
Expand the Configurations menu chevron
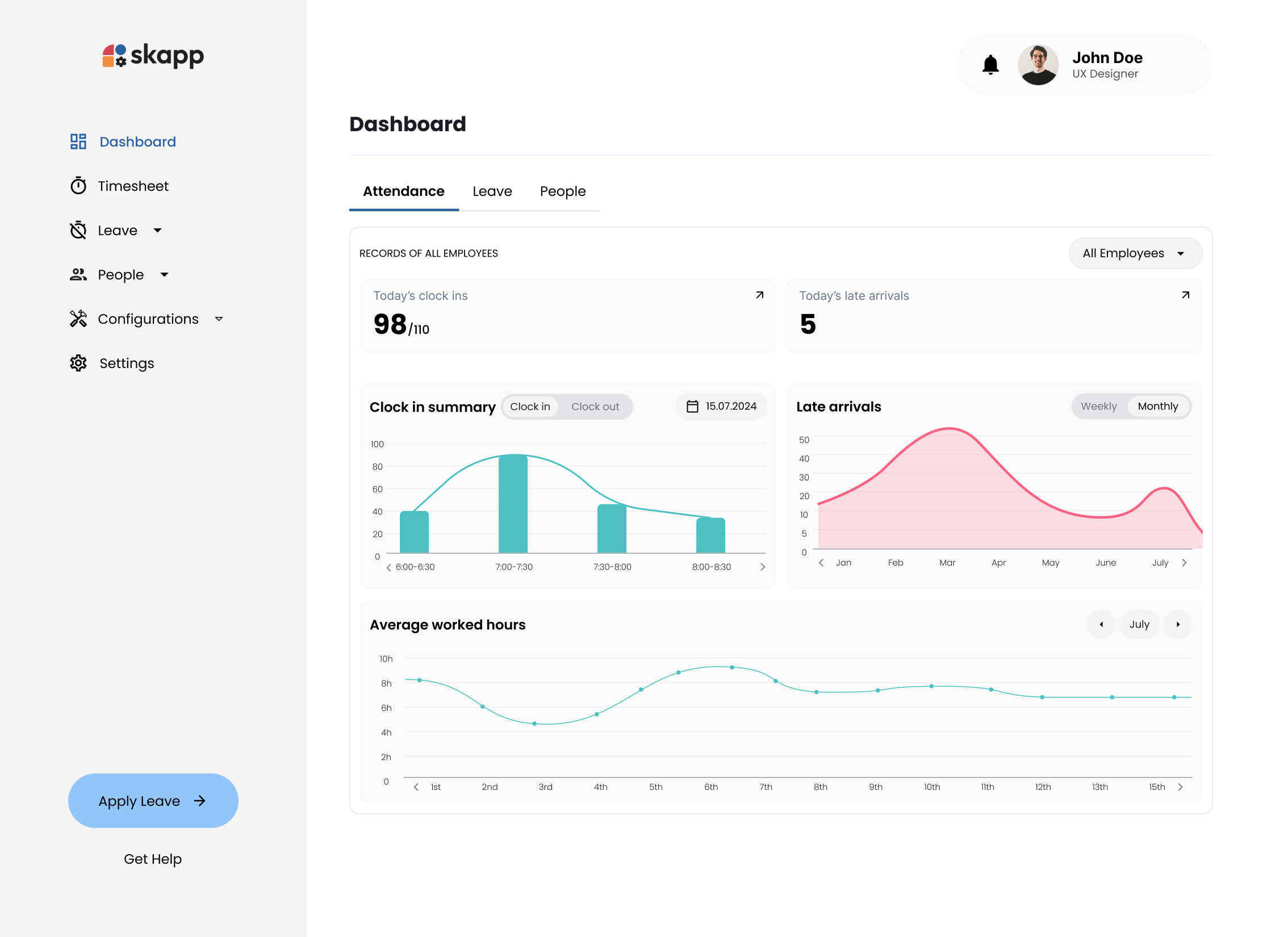220,319
